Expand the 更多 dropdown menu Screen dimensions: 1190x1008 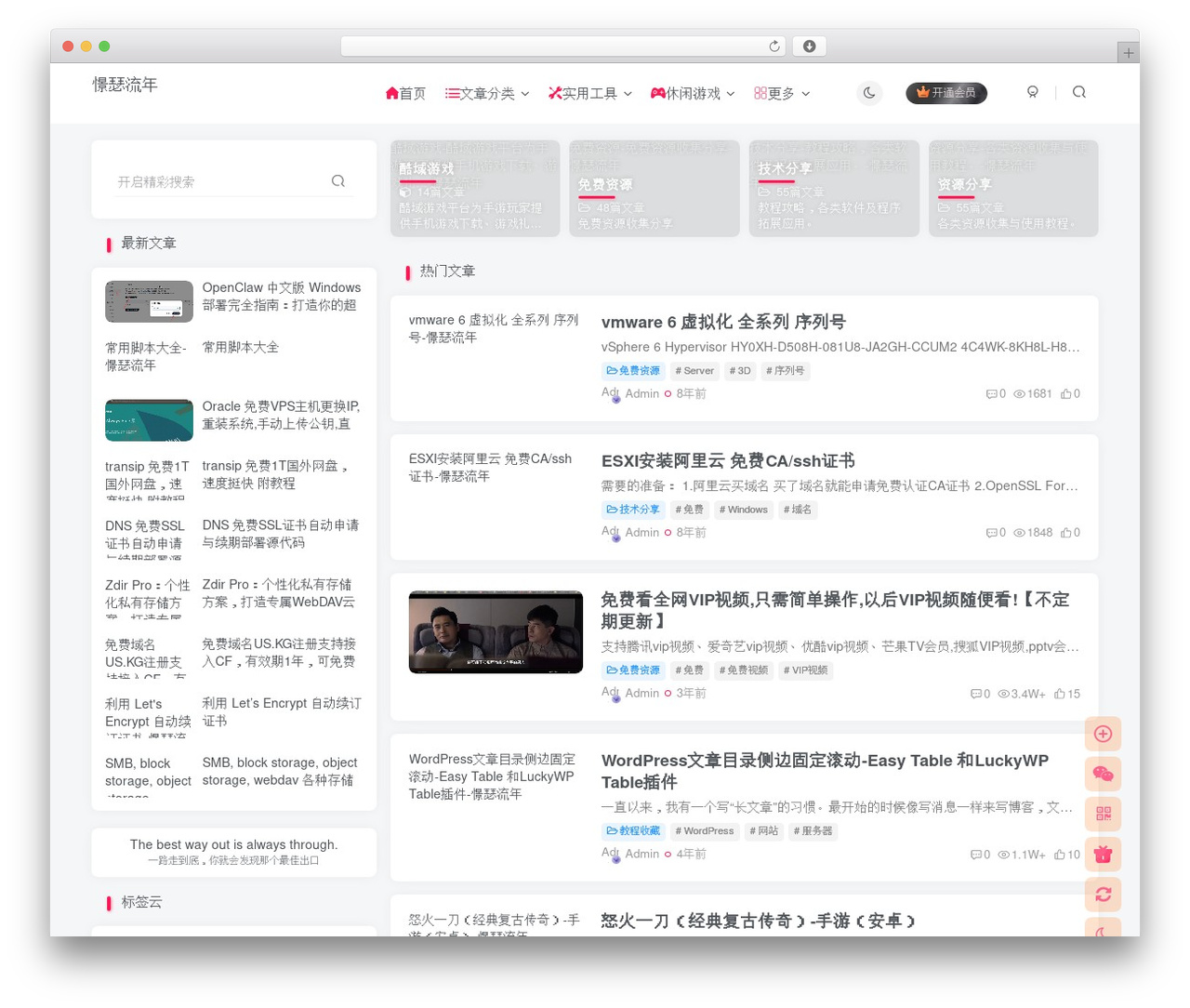(782, 93)
